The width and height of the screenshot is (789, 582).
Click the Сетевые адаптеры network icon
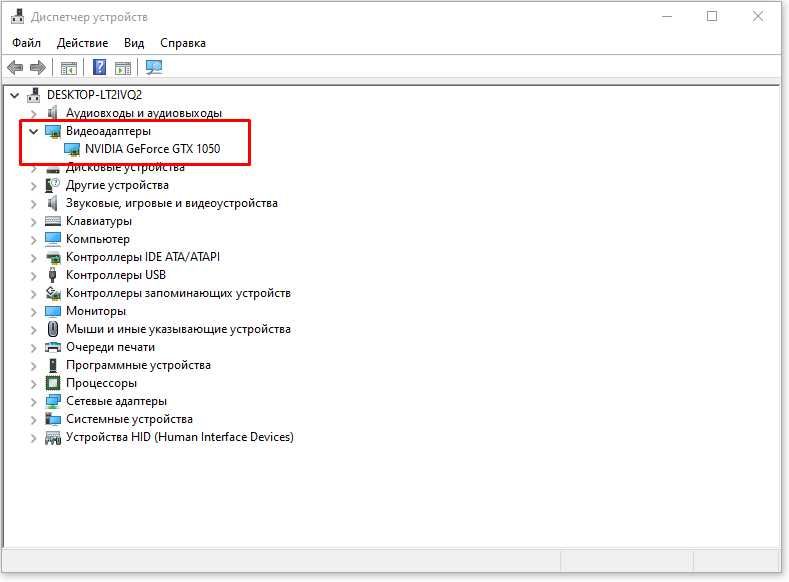tap(53, 401)
